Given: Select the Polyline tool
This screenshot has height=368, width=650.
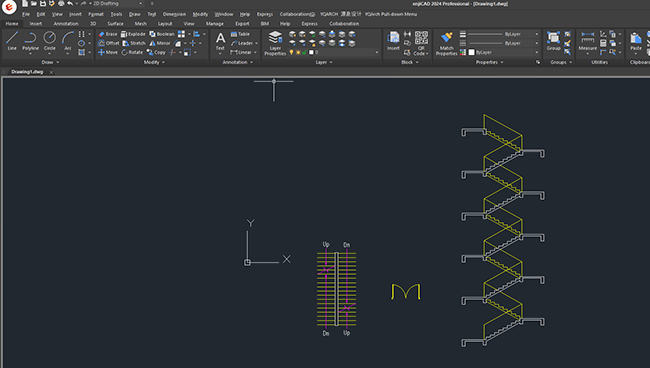Looking at the screenshot, I should [x=30, y=41].
